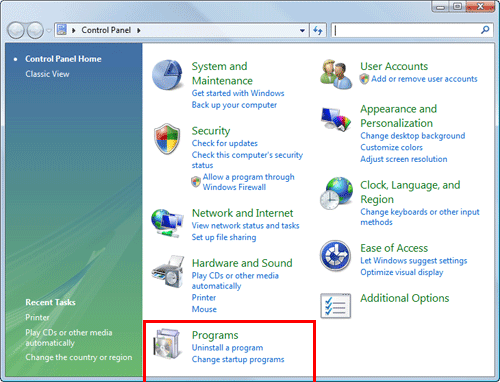The image size is (500, 382).
Task: Open the Ease of Access heading
Action: pyautogui.click(x=394, y=248)
